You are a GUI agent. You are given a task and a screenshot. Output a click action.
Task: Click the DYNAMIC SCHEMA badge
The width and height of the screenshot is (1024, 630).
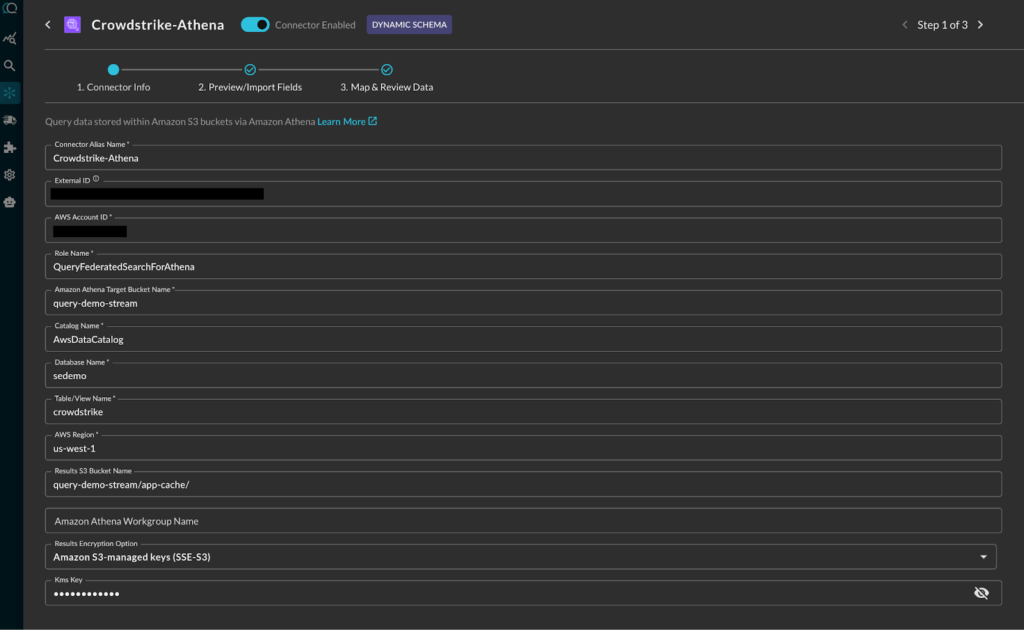409,25
